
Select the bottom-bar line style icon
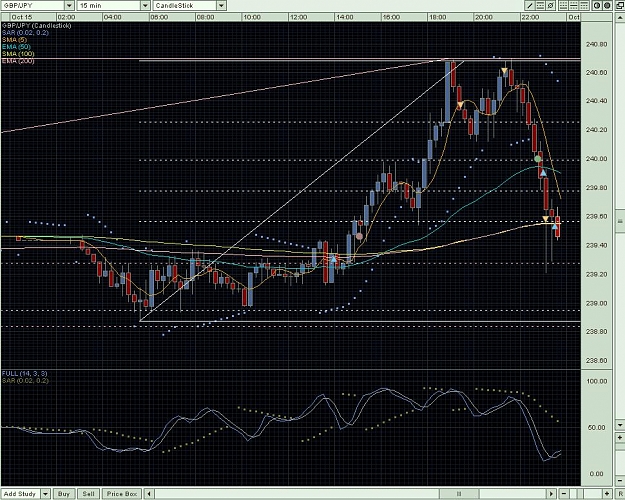tap(564, 6)
